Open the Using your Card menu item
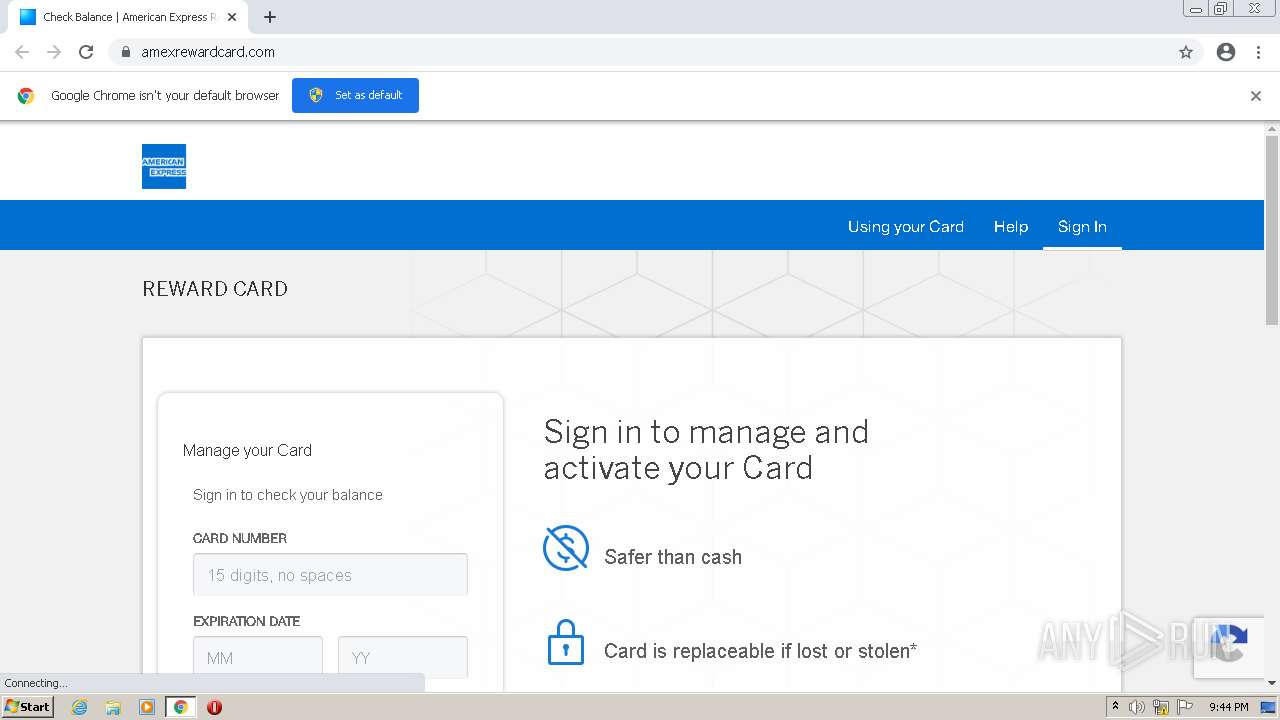This screenshot has height=720, width=1280. tap(906, 226)
